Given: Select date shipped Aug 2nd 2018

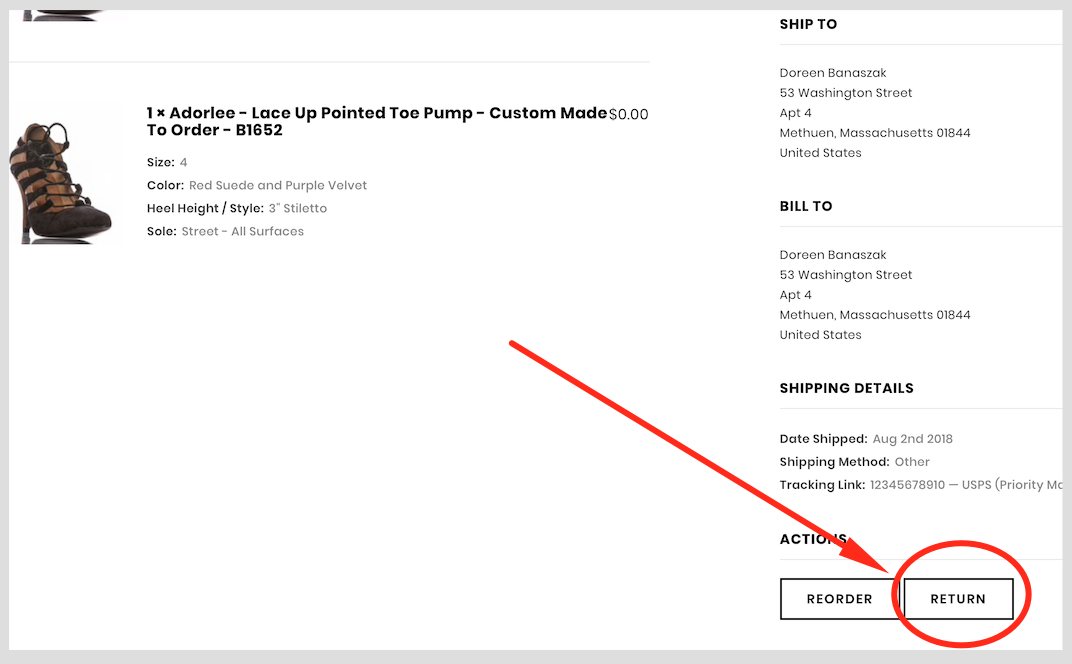Looking at the screenshot, I should [912, 439].
